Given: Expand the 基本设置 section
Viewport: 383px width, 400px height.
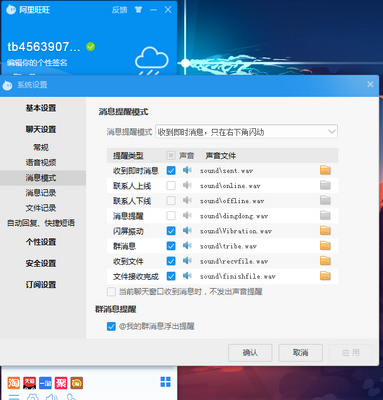Looking at the screenshot, I should (x=41, y=108).
